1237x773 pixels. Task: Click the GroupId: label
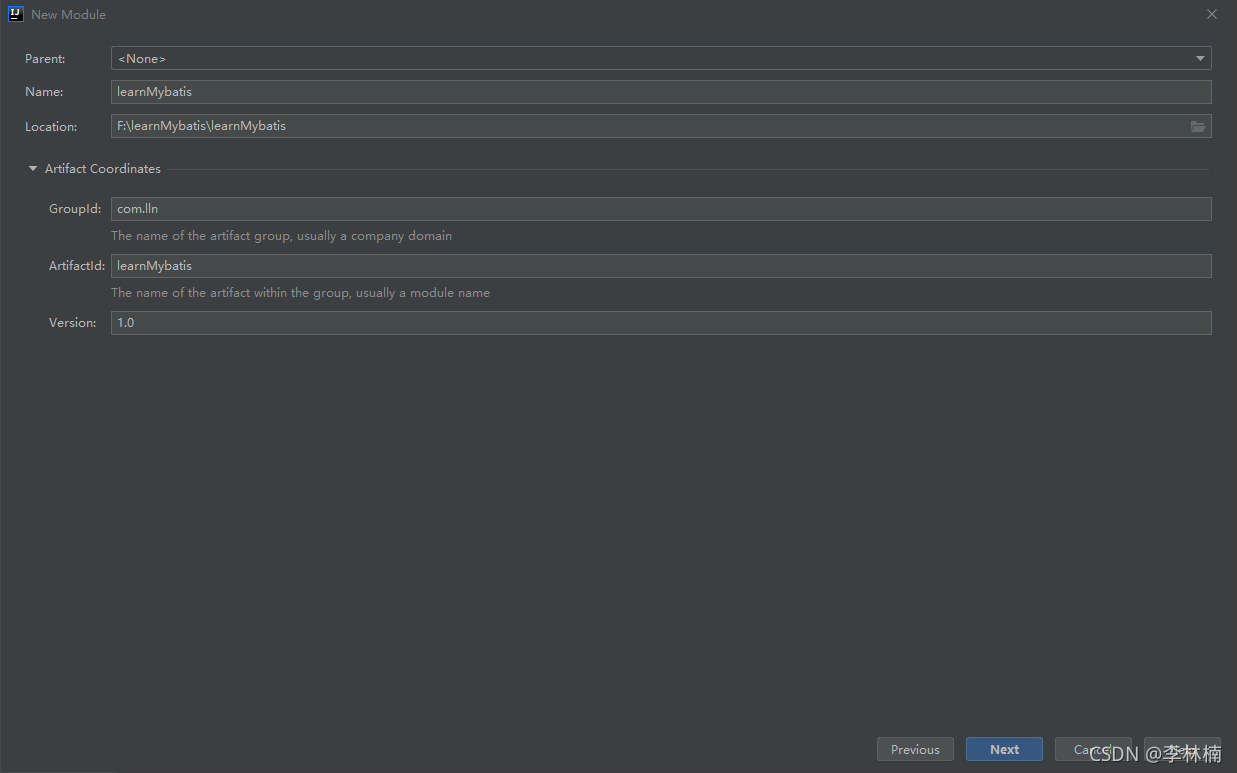(75, 209)
